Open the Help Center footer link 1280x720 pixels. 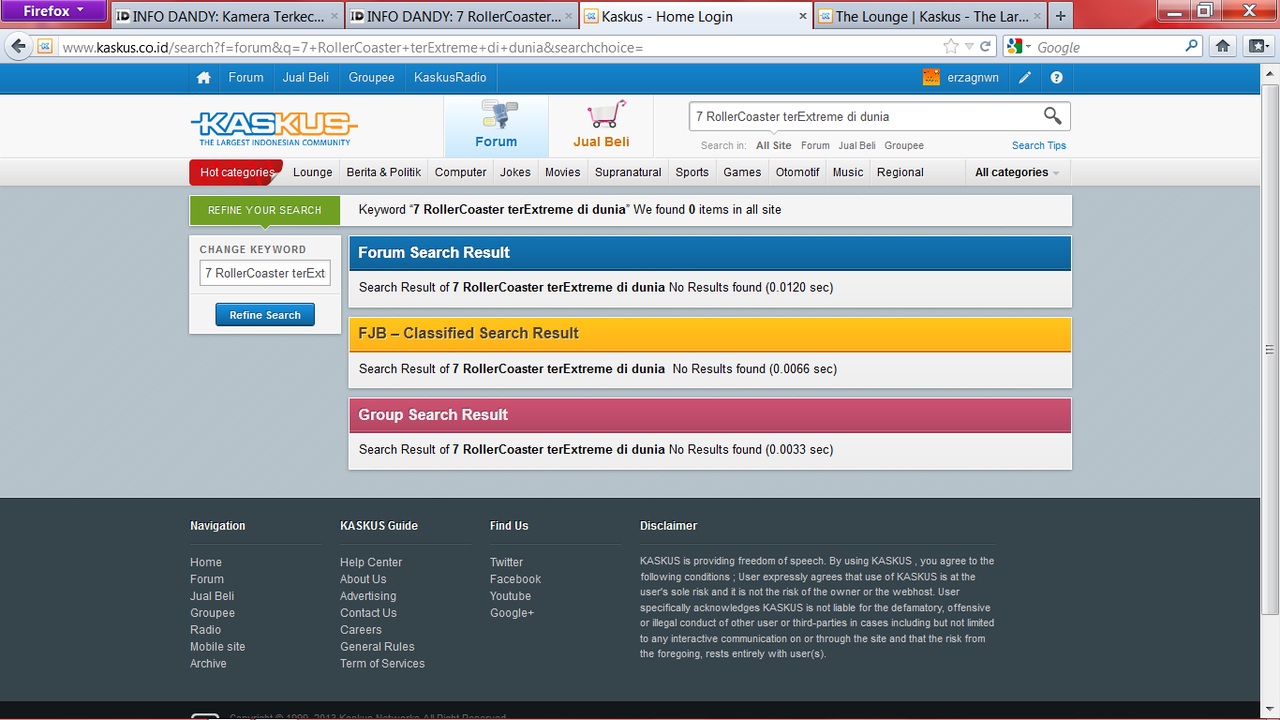[x=371, y=562]
